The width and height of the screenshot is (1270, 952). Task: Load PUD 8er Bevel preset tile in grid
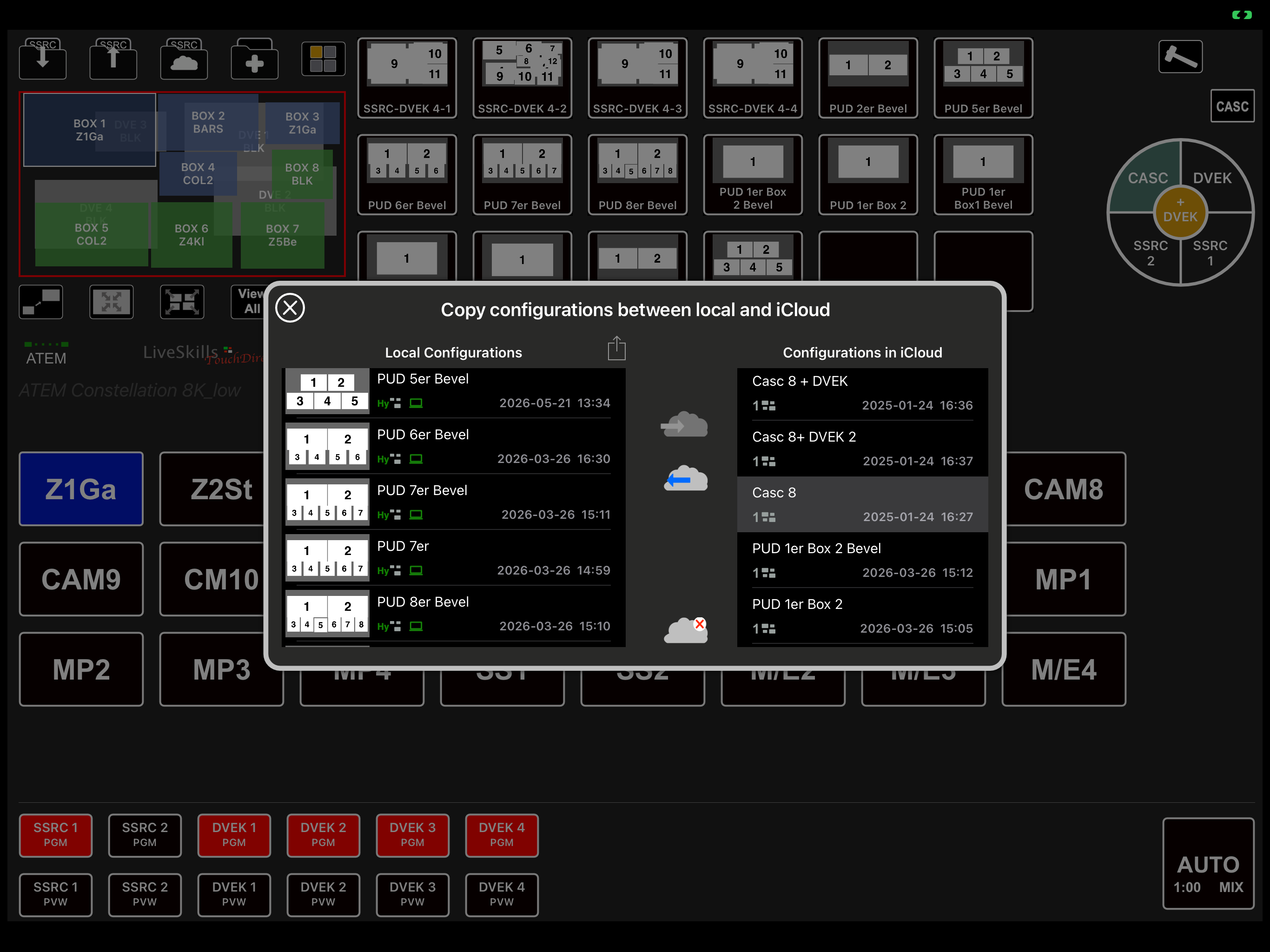pyautogui.click(x=637, y=175)
